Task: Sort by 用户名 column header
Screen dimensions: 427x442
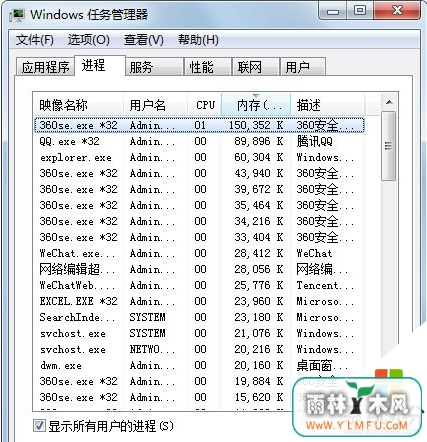Action: (155, 105)
